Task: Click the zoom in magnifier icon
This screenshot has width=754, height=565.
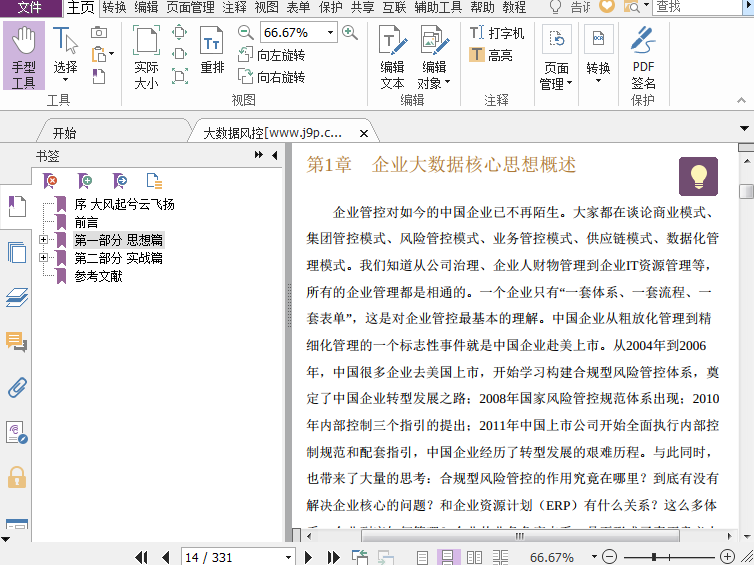Action: [x=350, y=32]
